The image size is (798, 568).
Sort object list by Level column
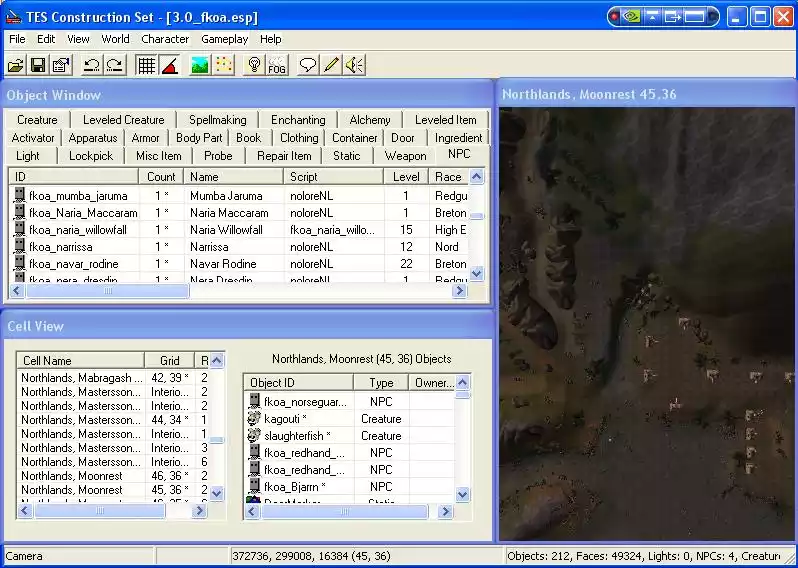pos(406,177)
